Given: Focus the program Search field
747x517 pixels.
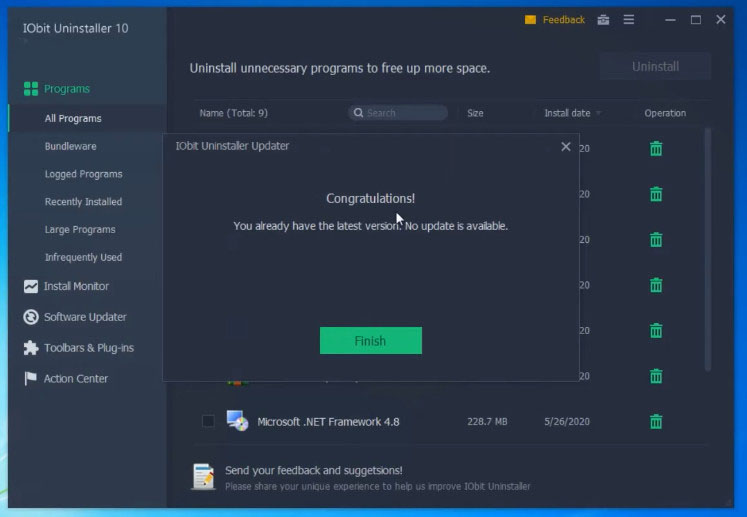Looking at the screenshot, I should pos(398,113).
